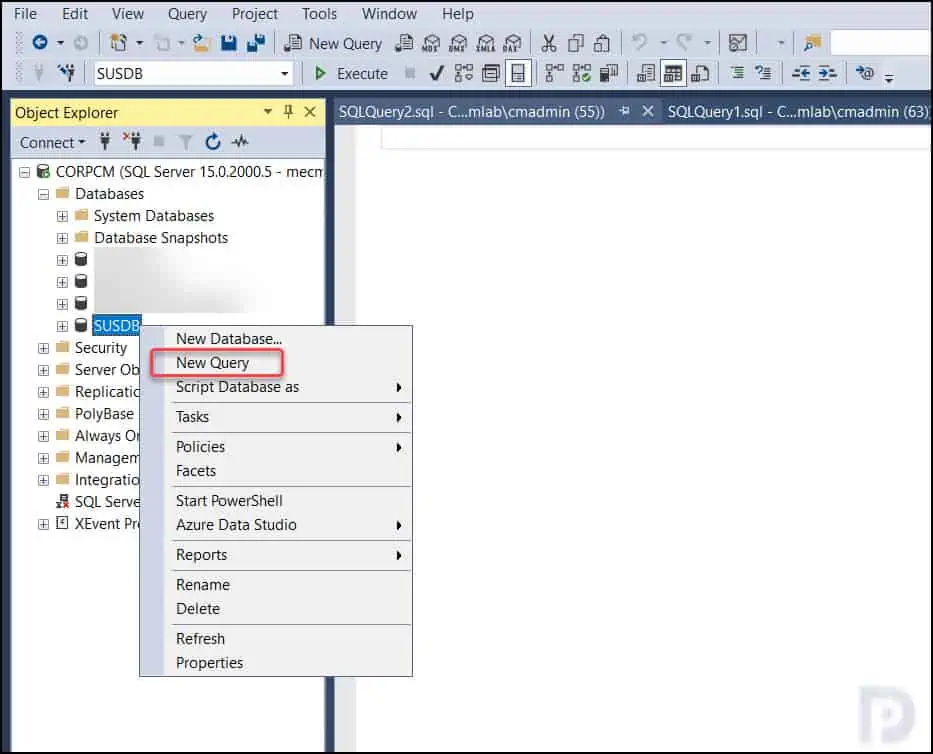Image resolution: width=933 pixels, height=754 pixels.
Task: Open the Project menu
Action: tap(255, 14)
